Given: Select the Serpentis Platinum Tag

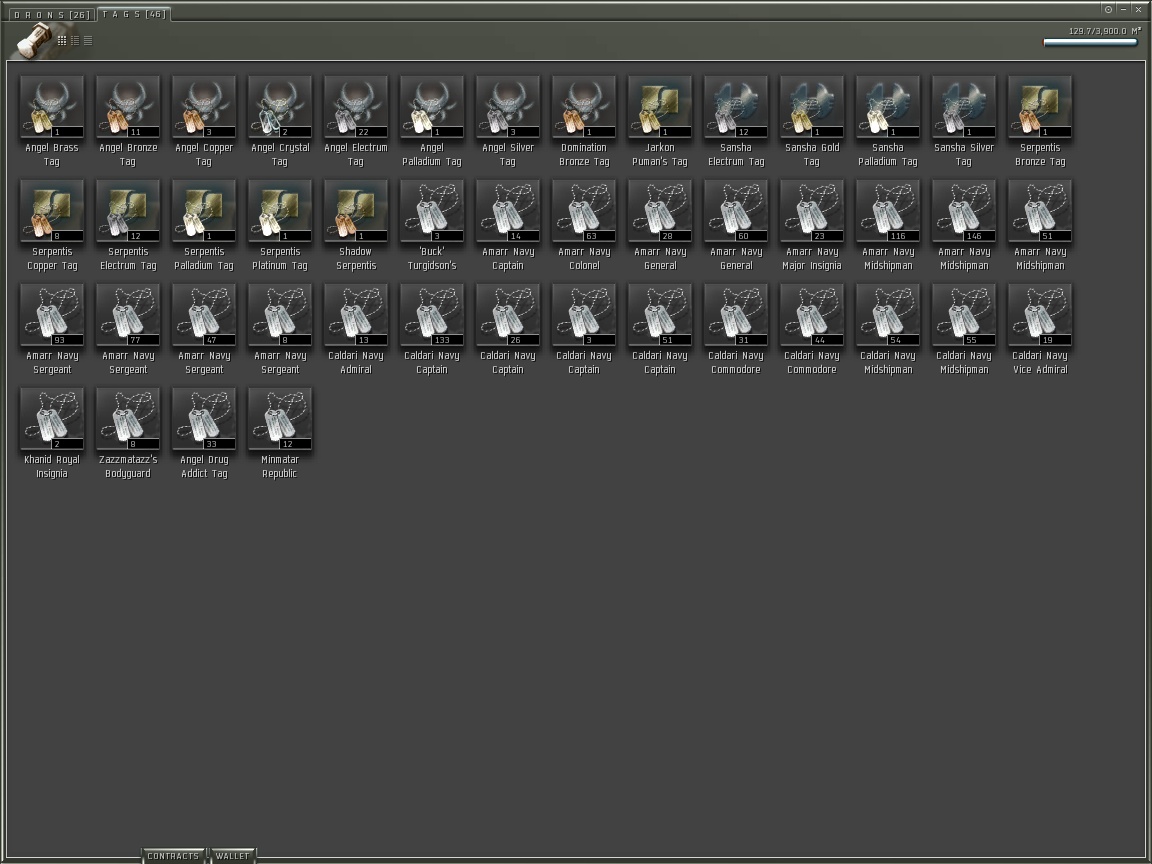Looking at the screenshot, I should [x=280, y=211].
